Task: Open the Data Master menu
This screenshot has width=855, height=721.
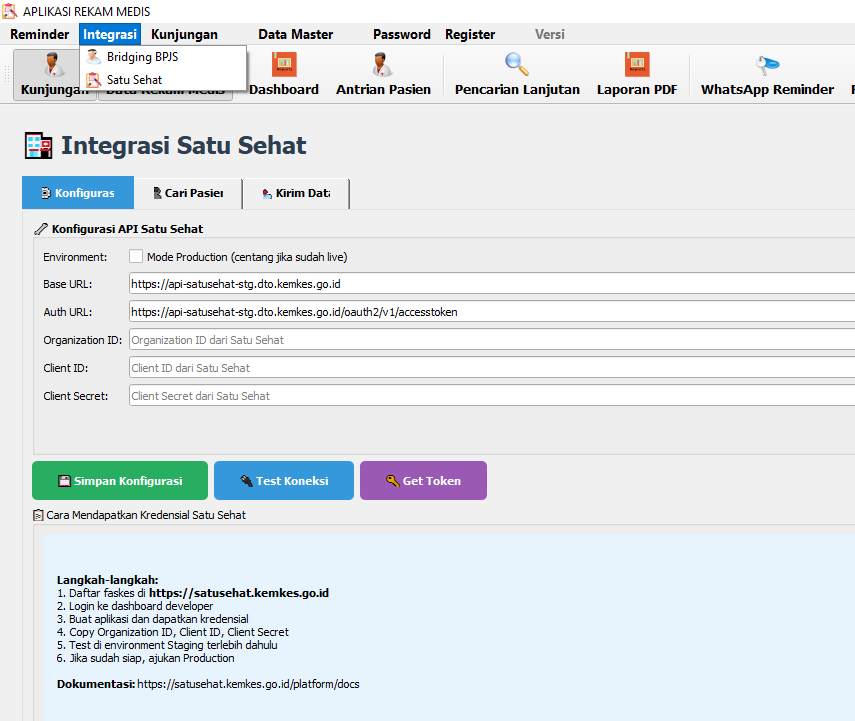Action: tap(296, 34)
